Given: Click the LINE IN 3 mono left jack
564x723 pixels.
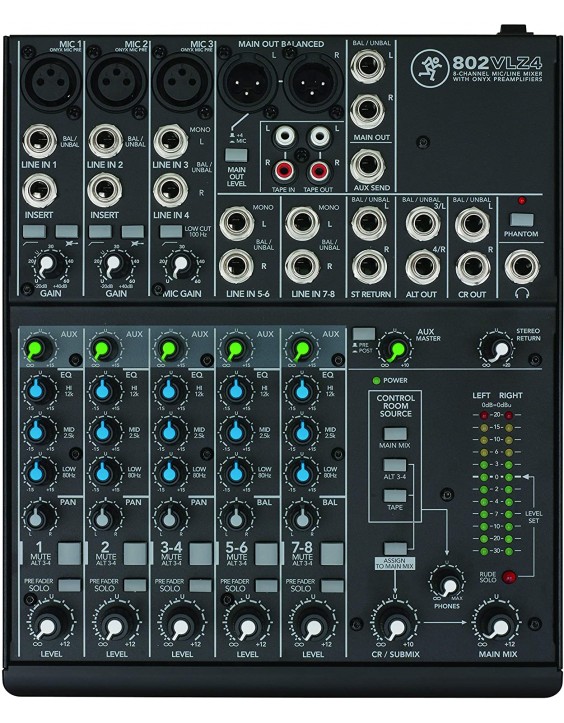Looking at the screenshot, I should tap(171, 142).
